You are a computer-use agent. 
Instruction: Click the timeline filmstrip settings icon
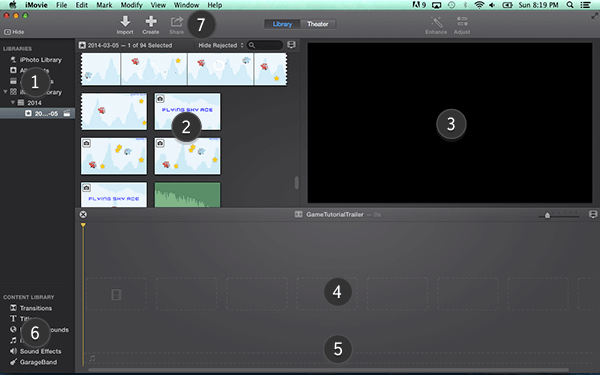(x=593, y=214)
